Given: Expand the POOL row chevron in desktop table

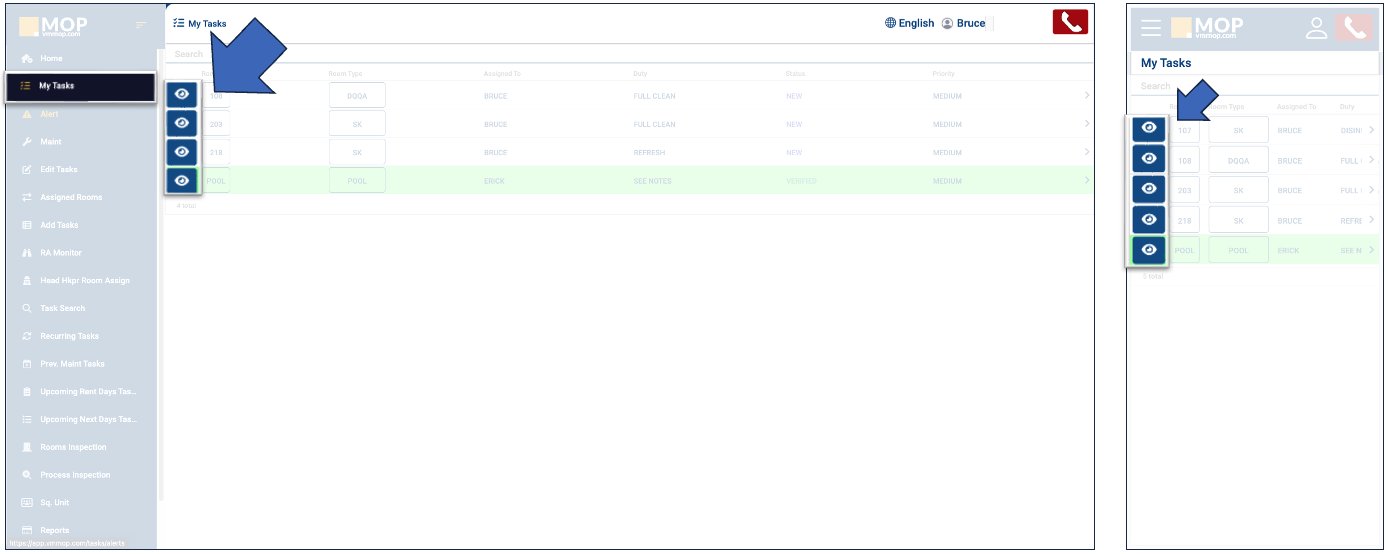Looking at the screenshot, I should tap(1086, 181).
